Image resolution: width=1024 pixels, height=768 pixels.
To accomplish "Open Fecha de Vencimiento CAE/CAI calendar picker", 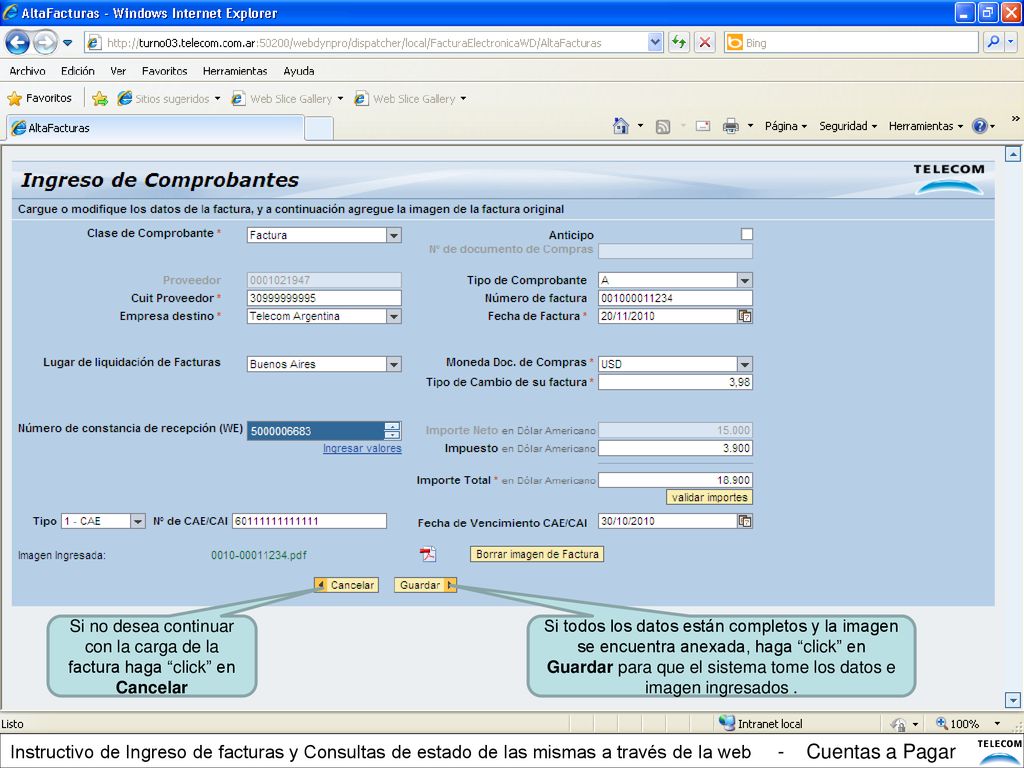I will point(744,521).
